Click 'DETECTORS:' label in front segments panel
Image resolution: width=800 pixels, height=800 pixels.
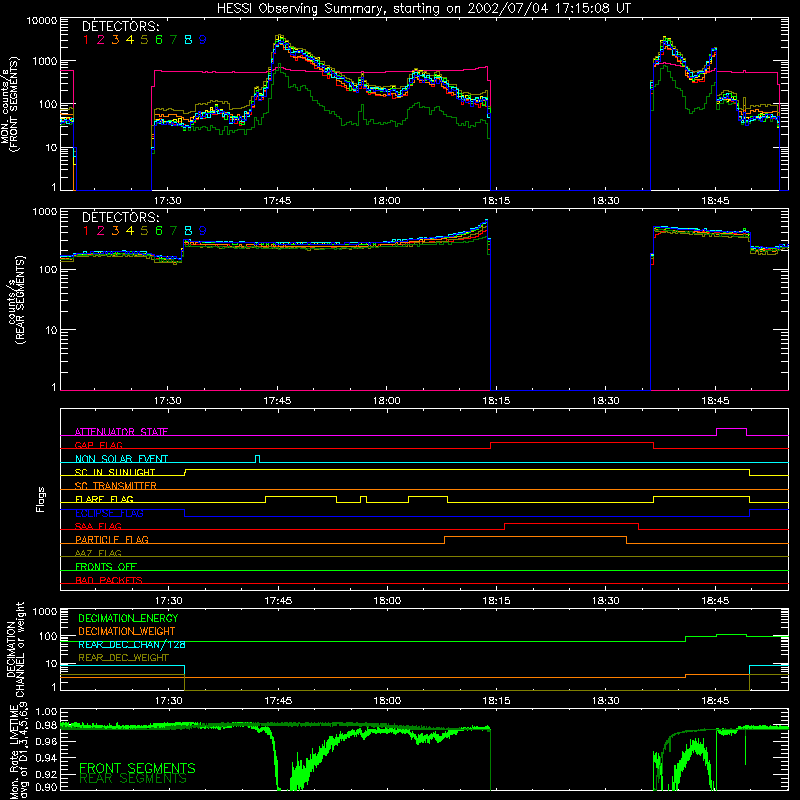(x=120, y=26)
